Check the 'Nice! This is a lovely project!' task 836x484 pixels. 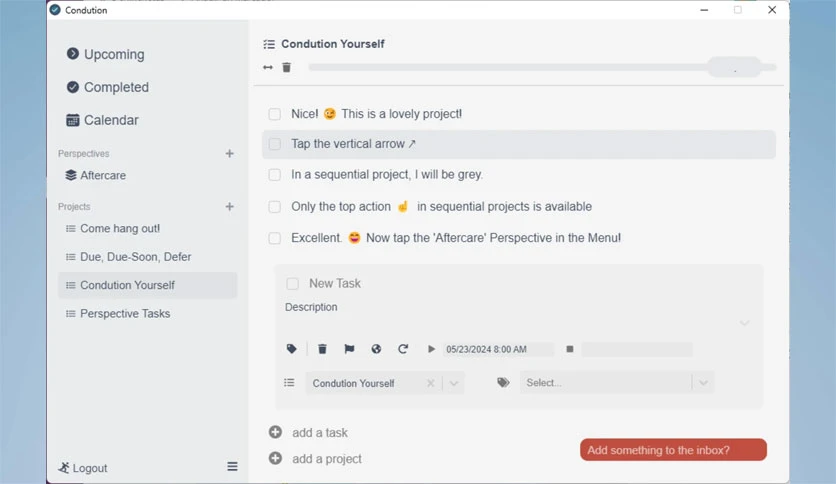pos(275,114)
